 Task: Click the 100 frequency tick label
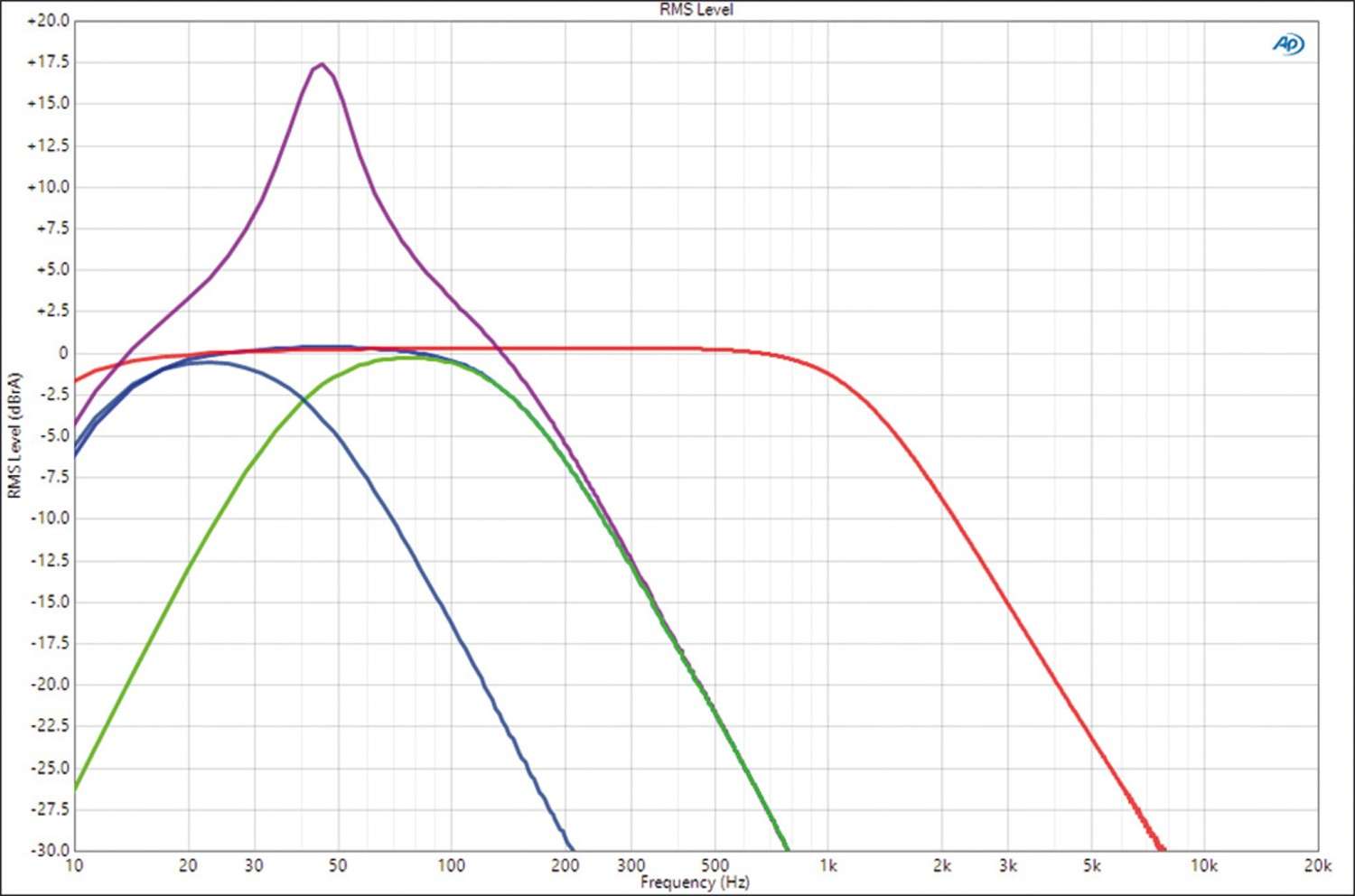point(452,865)
